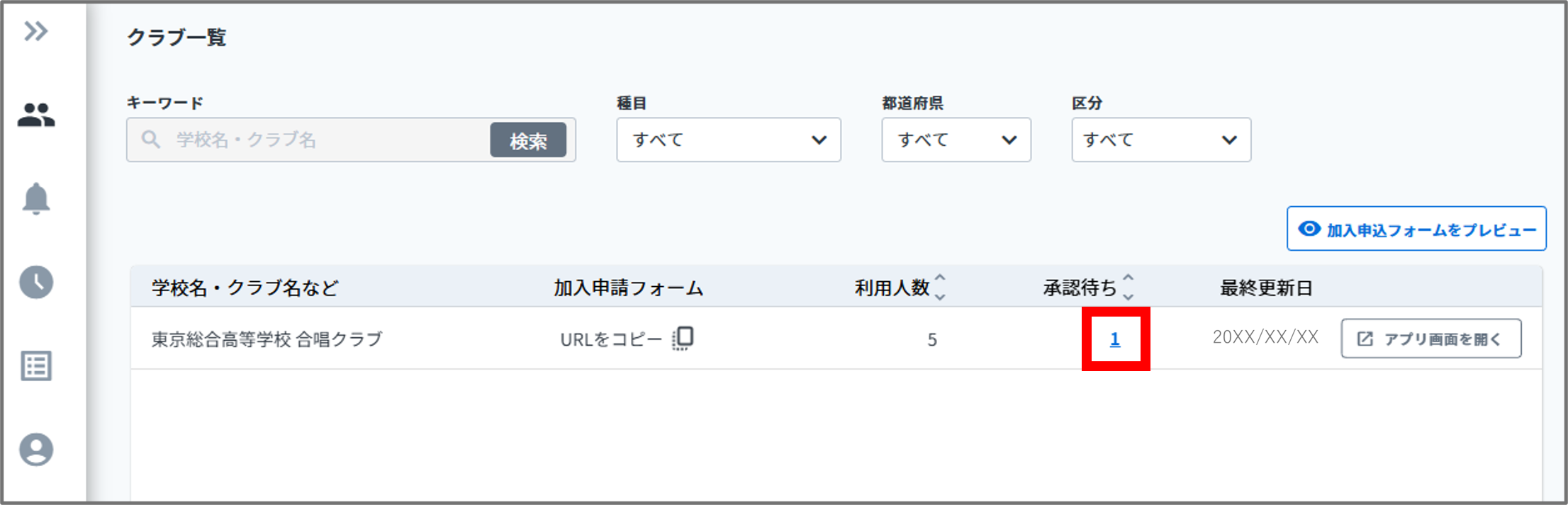Open the 区分 dropdown

pyautogui.click(x=1161, y=140)
